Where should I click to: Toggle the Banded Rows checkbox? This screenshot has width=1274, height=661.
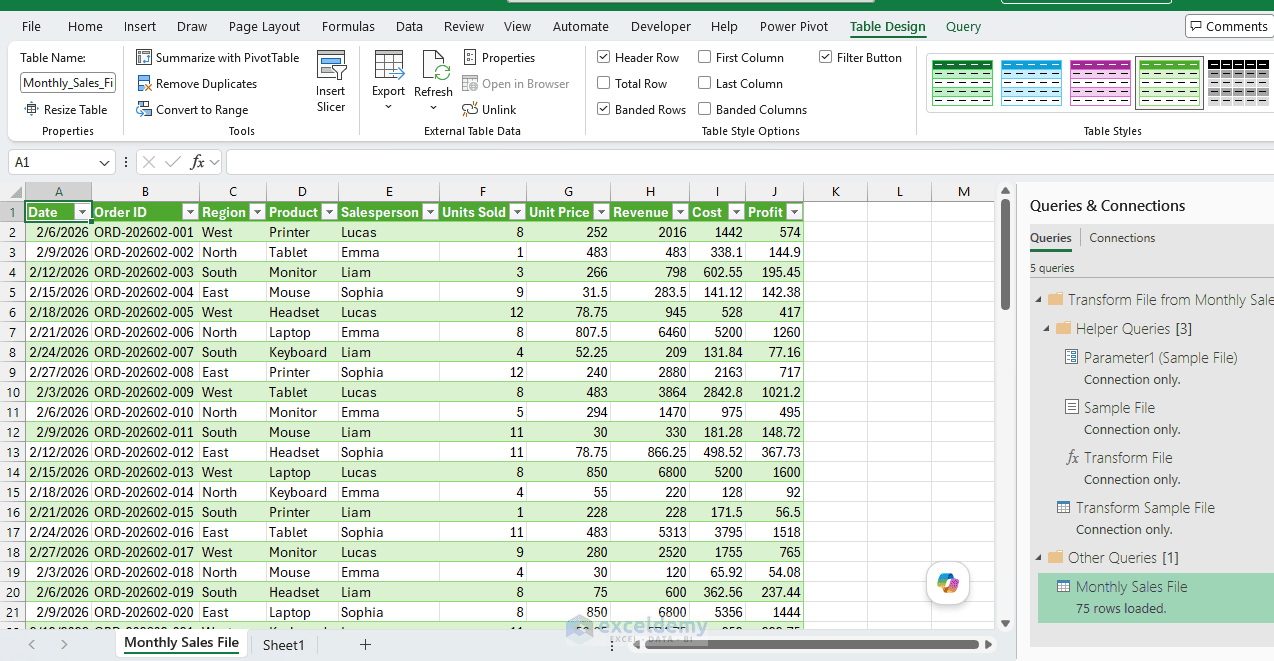(x=604, y=110)
